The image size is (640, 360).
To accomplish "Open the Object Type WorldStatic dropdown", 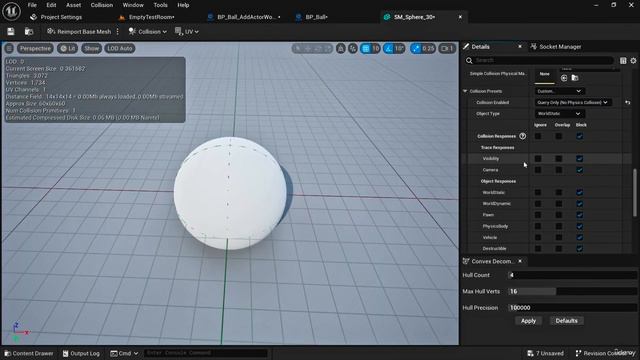I will (x=559, y=113).
